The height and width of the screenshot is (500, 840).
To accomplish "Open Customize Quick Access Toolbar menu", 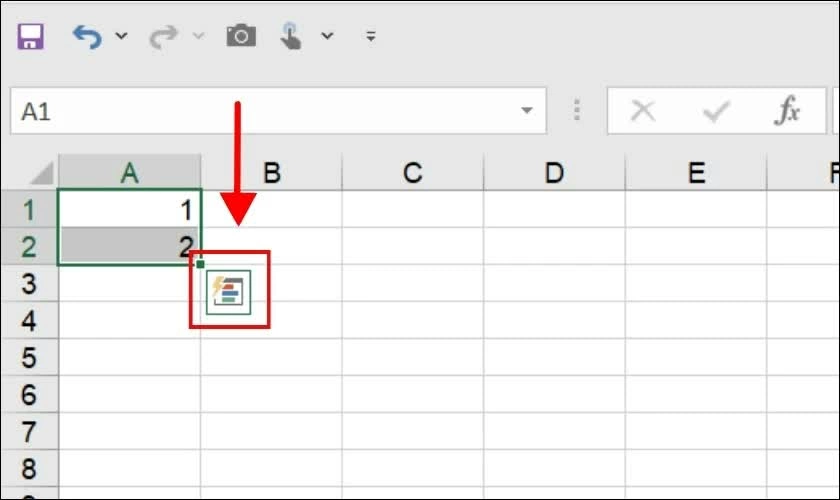I will pos(371,36).
